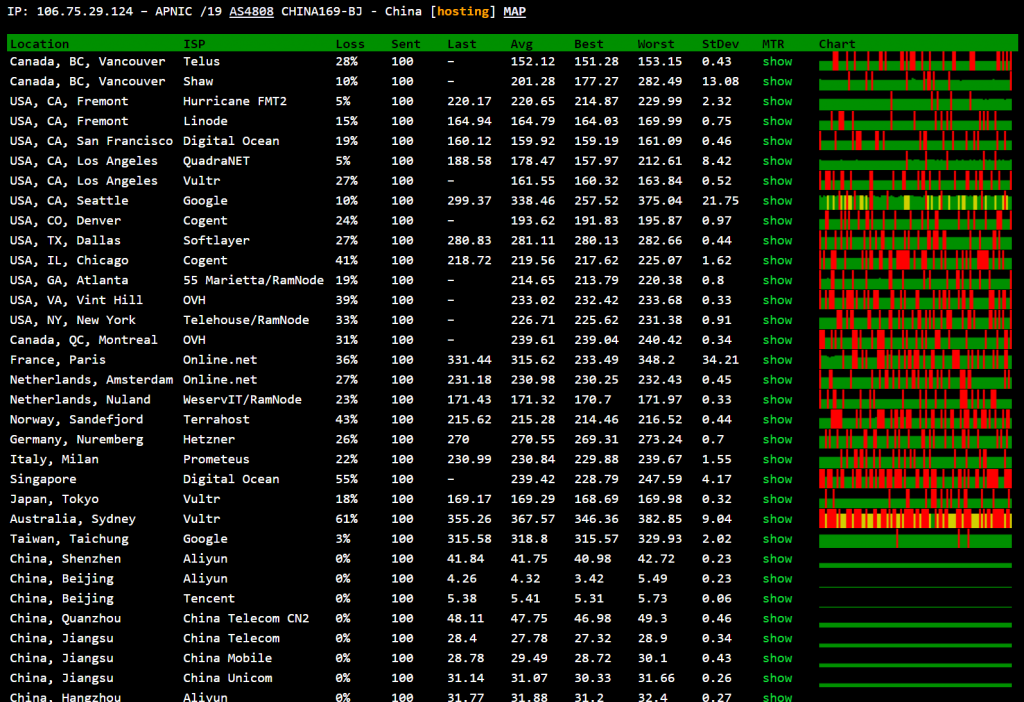Open the chart for Atlanta 55 Marietta/RamNode

point(915,280)
